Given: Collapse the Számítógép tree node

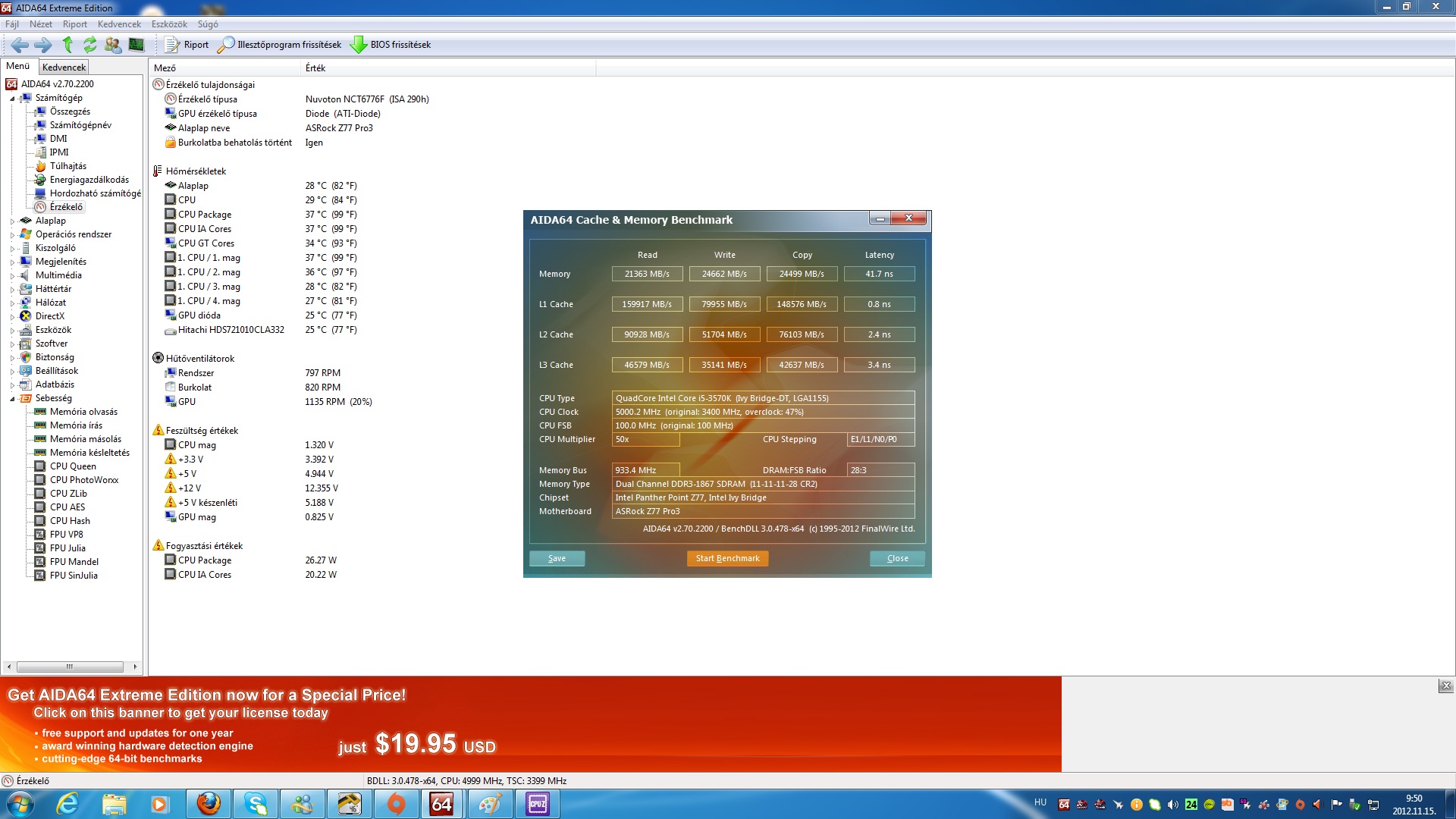Looking at the screenshot, I should point(12,98).
